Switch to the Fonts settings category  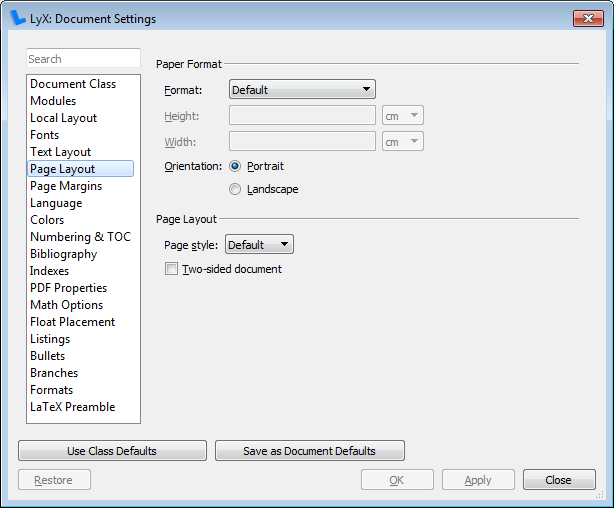click(x=45, y=135)
